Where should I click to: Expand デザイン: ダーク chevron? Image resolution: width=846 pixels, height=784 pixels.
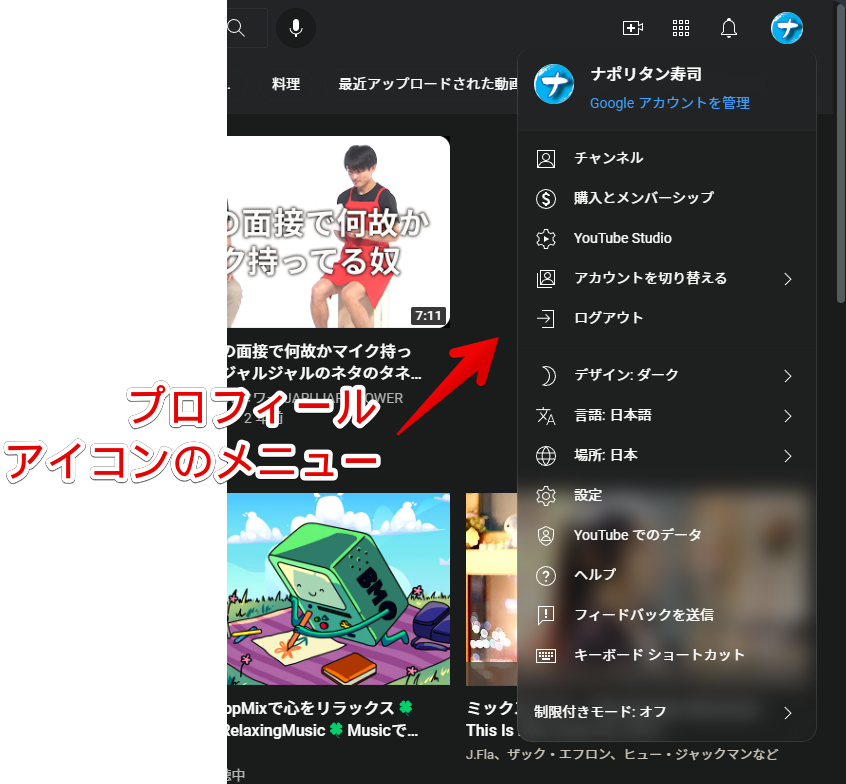point(788,376)
